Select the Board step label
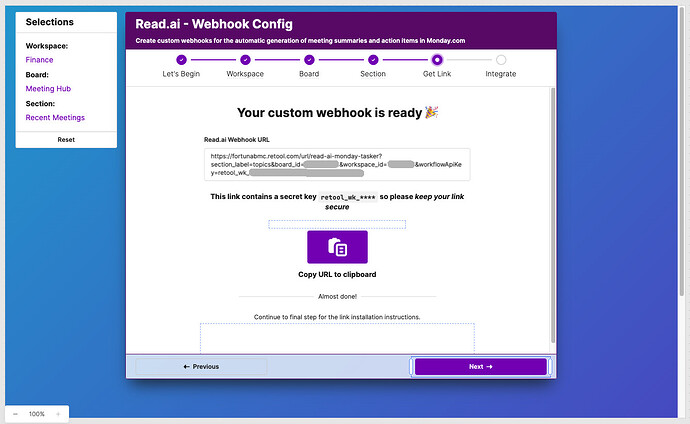Viewport: 690px width, 424px height. pyautogui.click(x=309, y=74)
